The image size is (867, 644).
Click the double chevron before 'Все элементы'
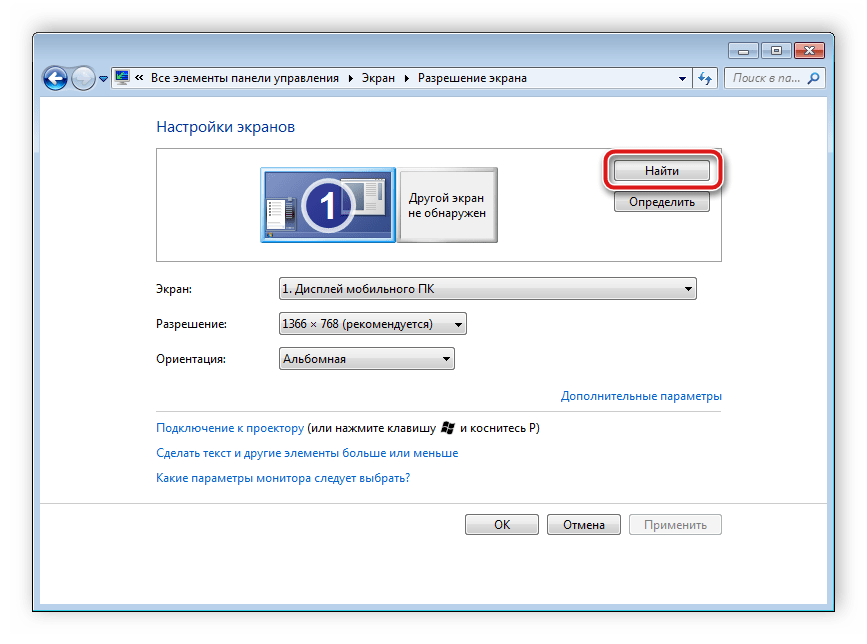coord(139,78)
